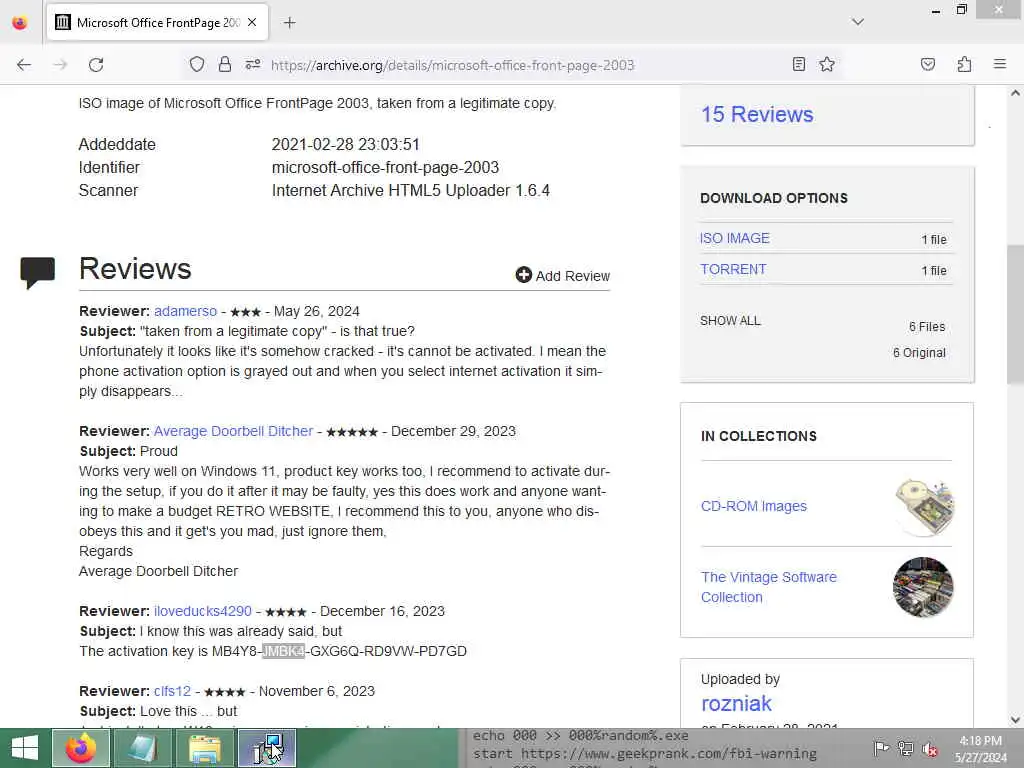Click the 6 Original files text
Screen dimensions: 1024x768
pos(919,353)
